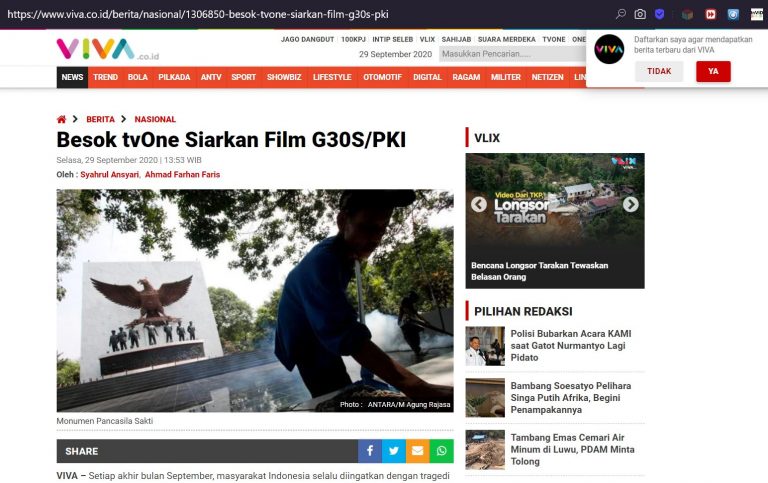Visit the SUARA MERDEKA top link

pos(506,39)
